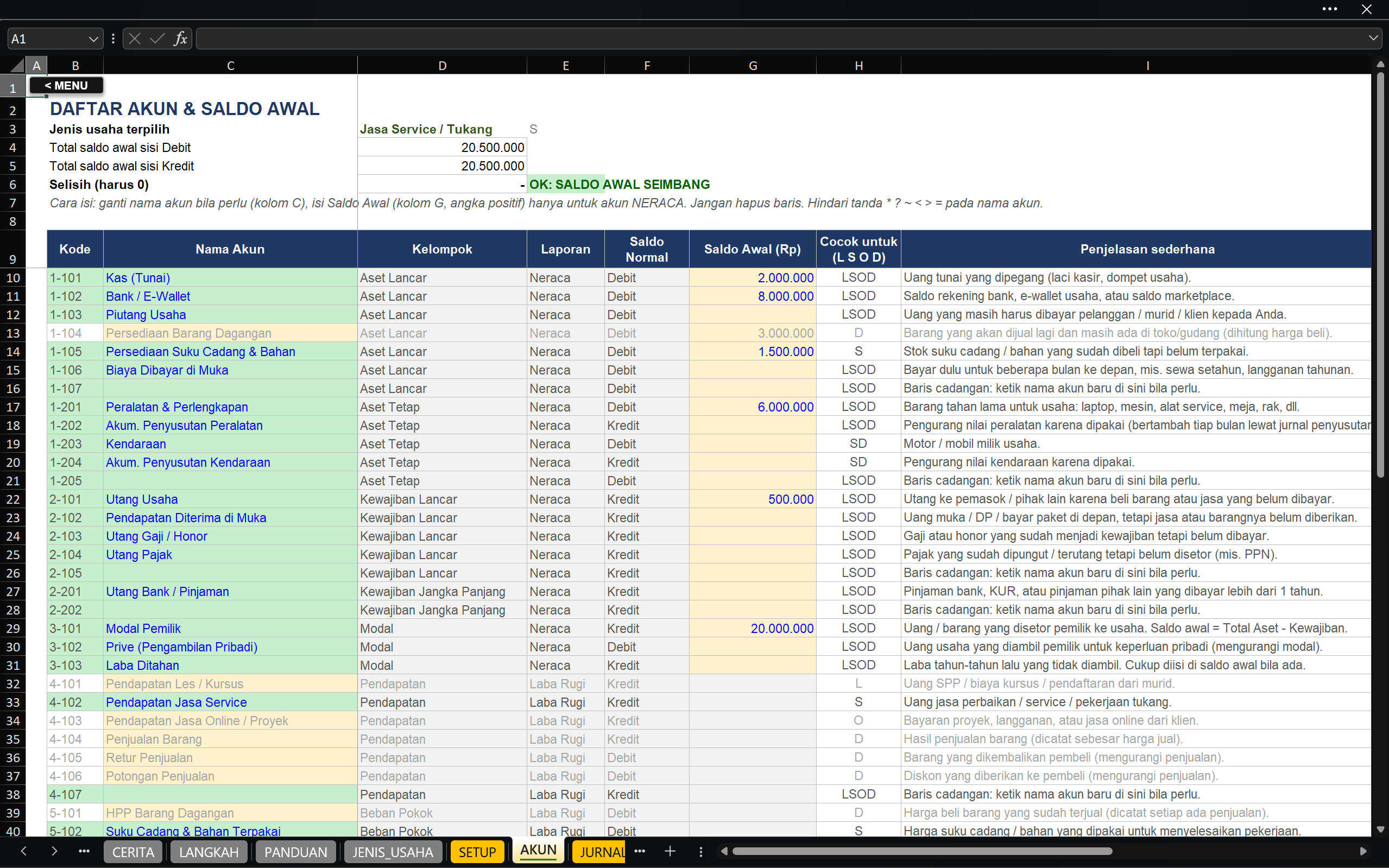Image resolution: width=1389 pixels, height=868 pixels.
Task: Open the PANDUAN sheet tab
Action: (x=296, y=851)
